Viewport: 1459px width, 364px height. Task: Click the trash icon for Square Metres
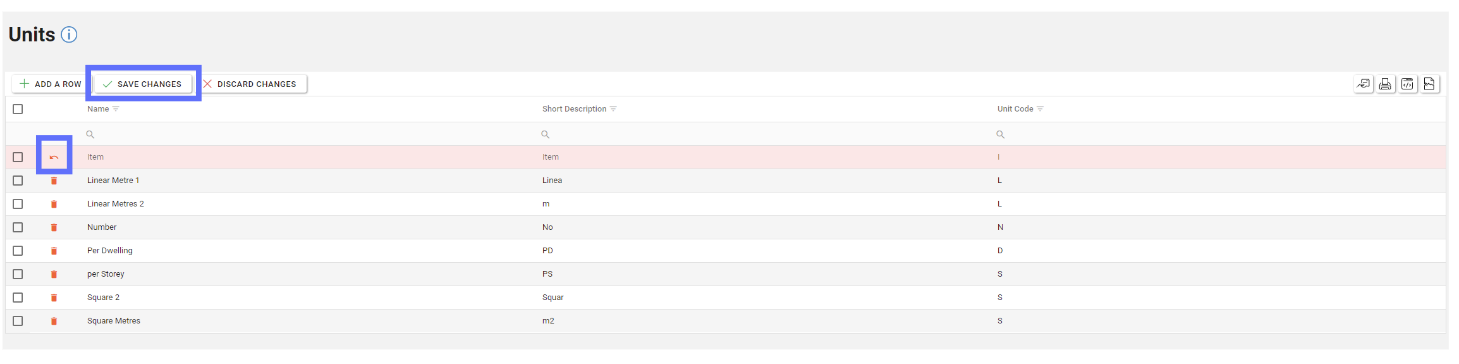coord(54,321)
